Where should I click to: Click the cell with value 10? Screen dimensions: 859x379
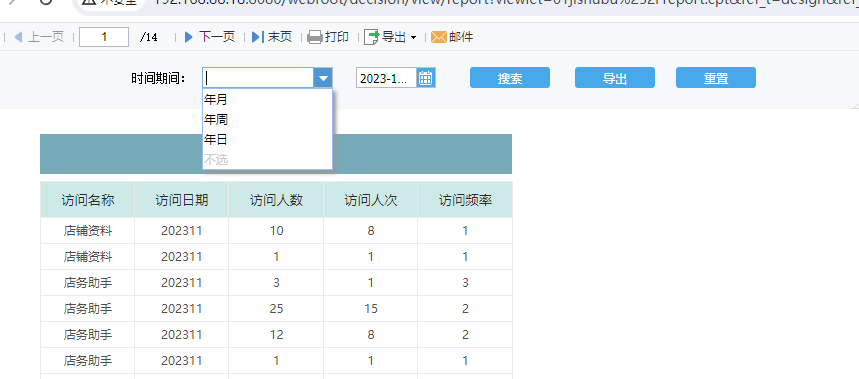[x=276, y=231]
